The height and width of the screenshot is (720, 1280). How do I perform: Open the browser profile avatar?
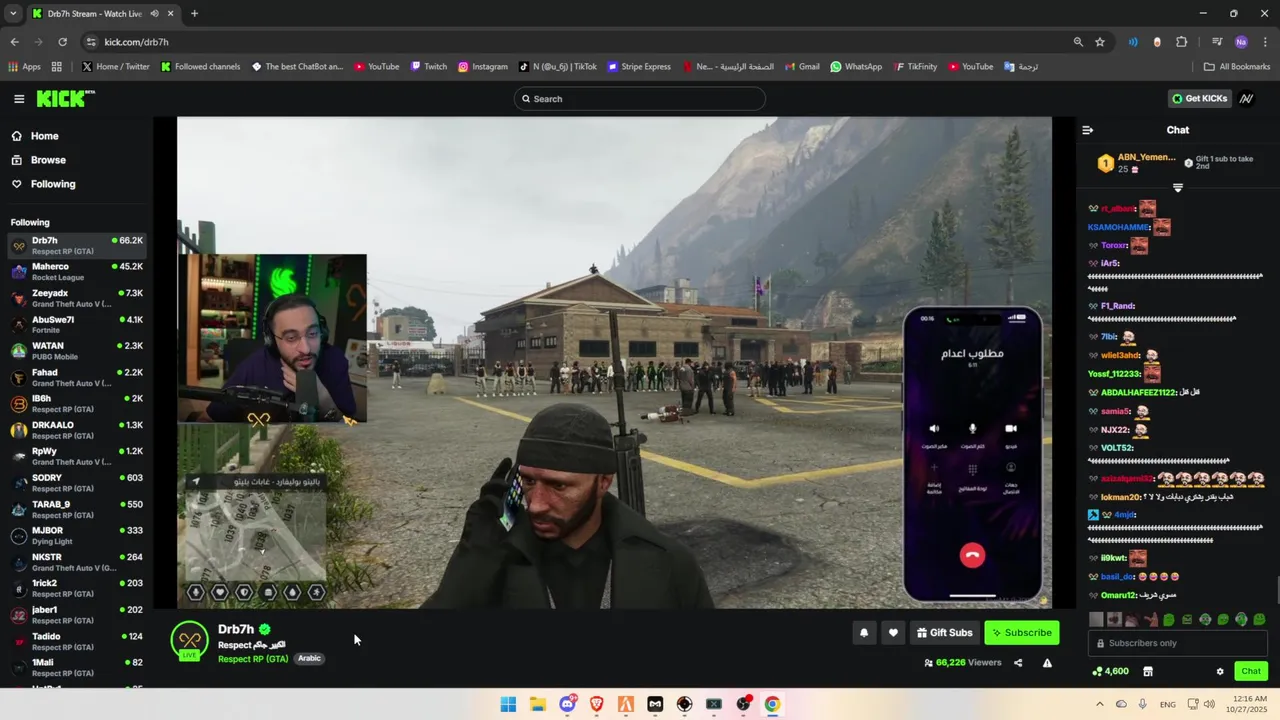click(x=1241, y=42)
